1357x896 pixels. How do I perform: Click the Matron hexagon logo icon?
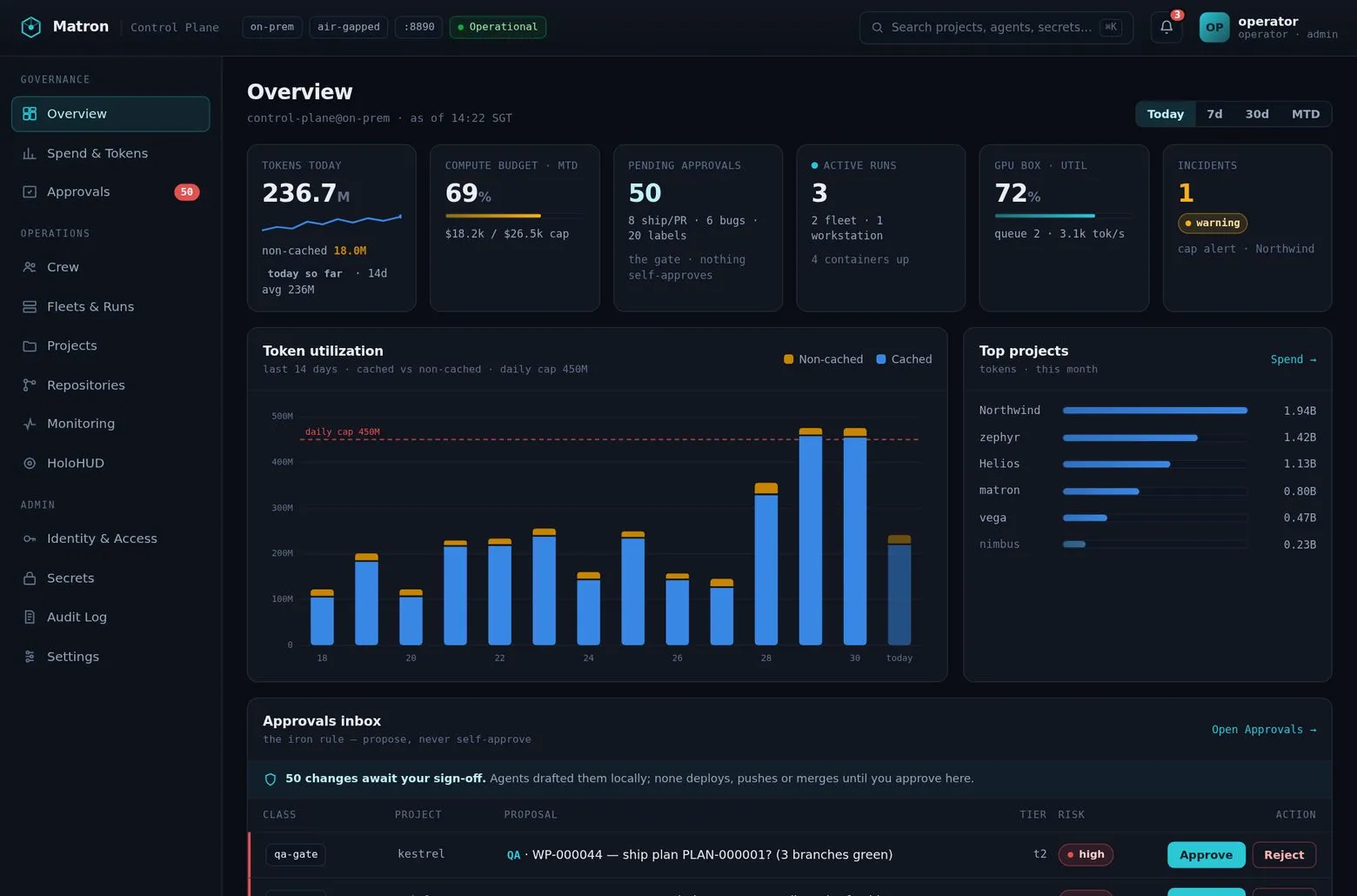click(31, 27)
